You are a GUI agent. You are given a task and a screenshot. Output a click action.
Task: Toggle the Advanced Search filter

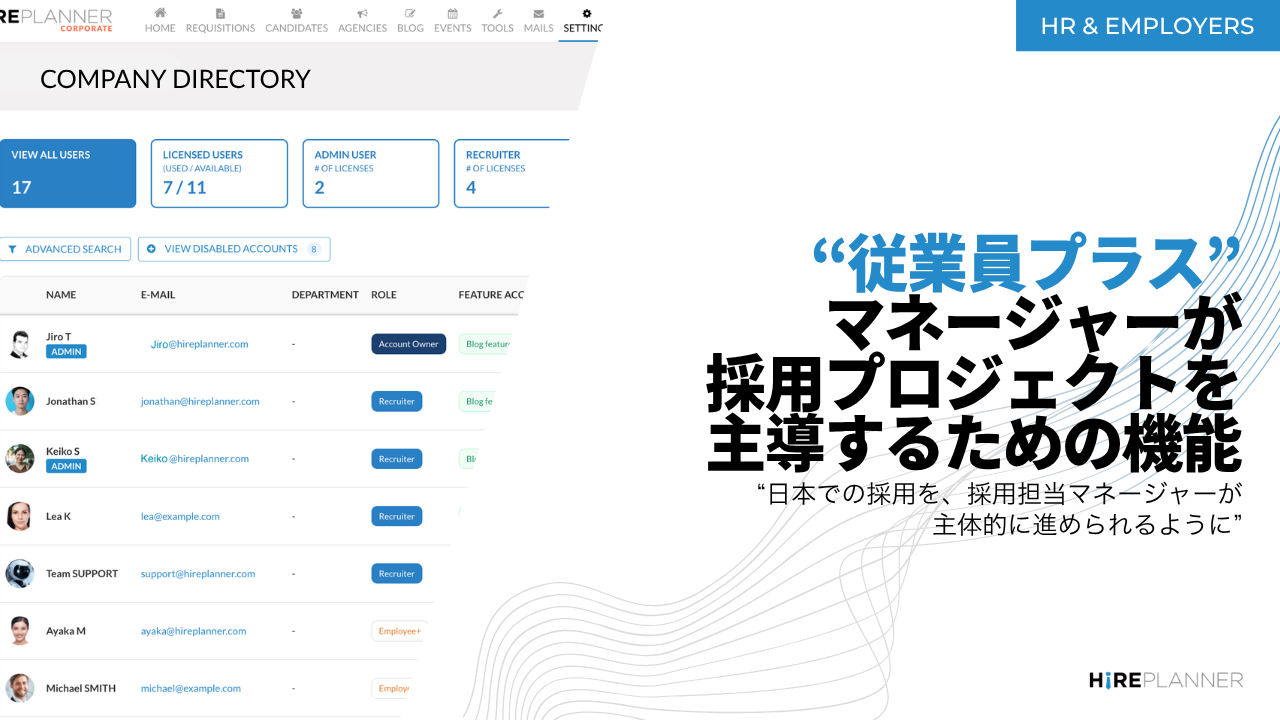click(65, 248)
